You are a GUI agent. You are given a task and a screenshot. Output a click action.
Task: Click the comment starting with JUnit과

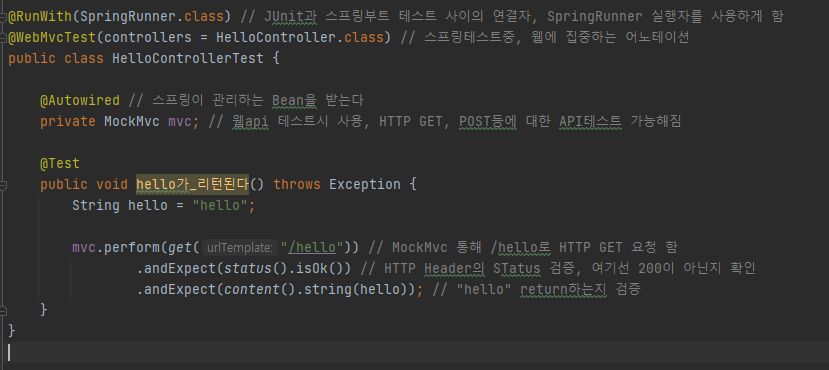click(512, 16)
